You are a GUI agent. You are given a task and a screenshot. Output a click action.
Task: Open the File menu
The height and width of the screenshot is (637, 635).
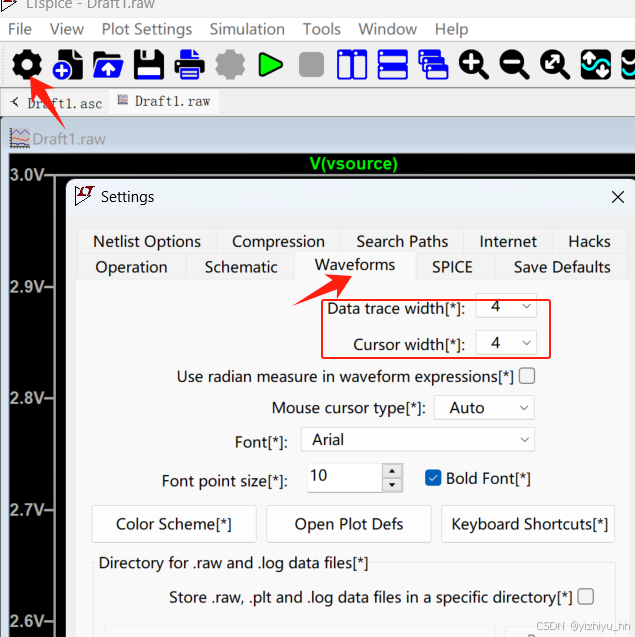[x=20, y=29]
